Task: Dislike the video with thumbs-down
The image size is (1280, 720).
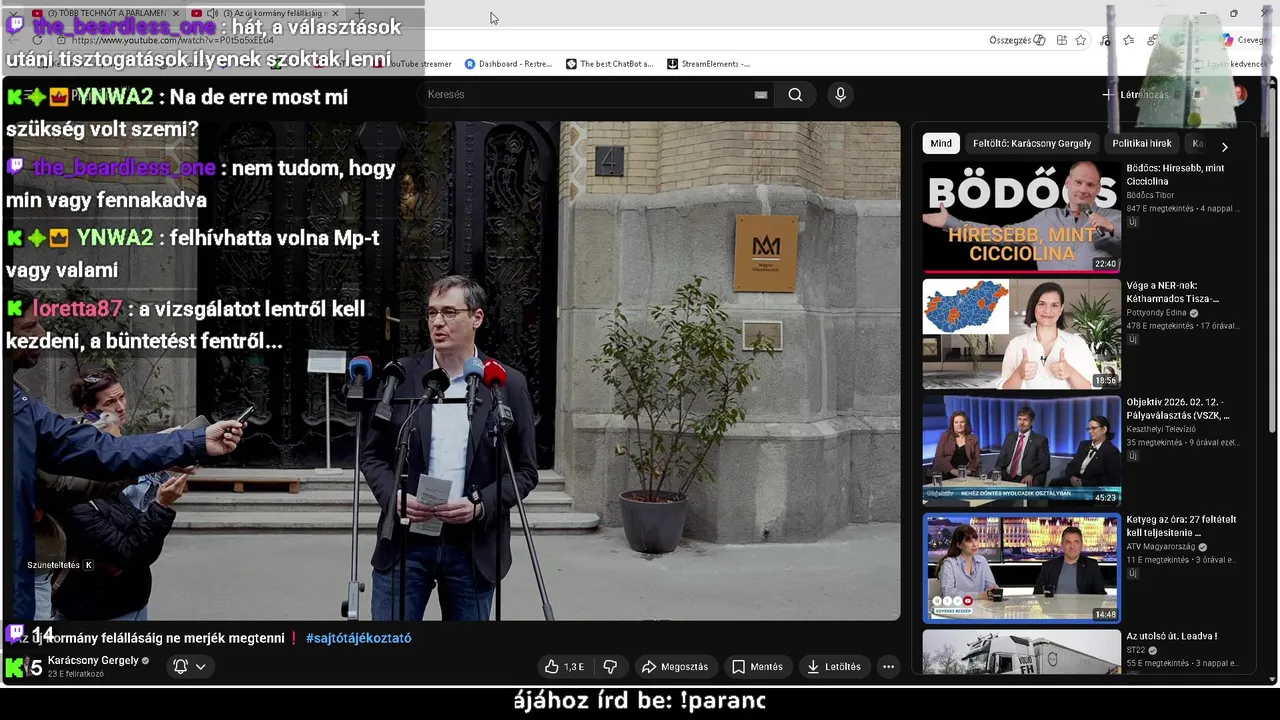Action: click(x=610, y=667)
